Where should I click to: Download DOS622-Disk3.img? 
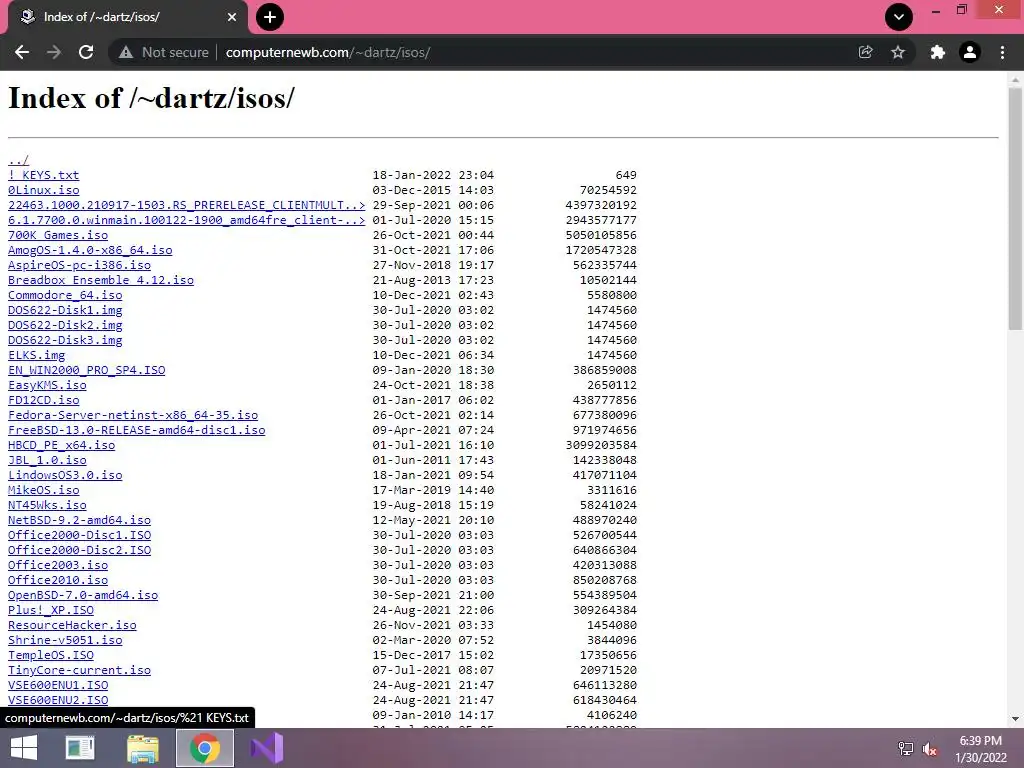(x=65, y=340)
